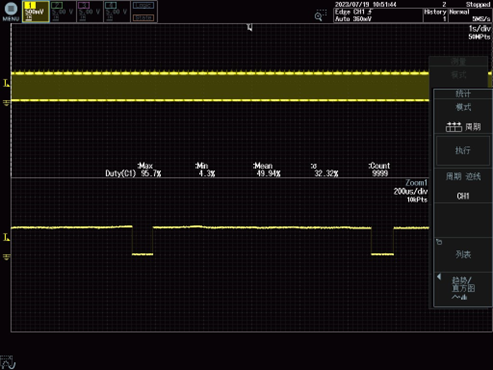Click the 统计 statistics menu header
This screenshot has height=370, width=493.
coord(463,94)
